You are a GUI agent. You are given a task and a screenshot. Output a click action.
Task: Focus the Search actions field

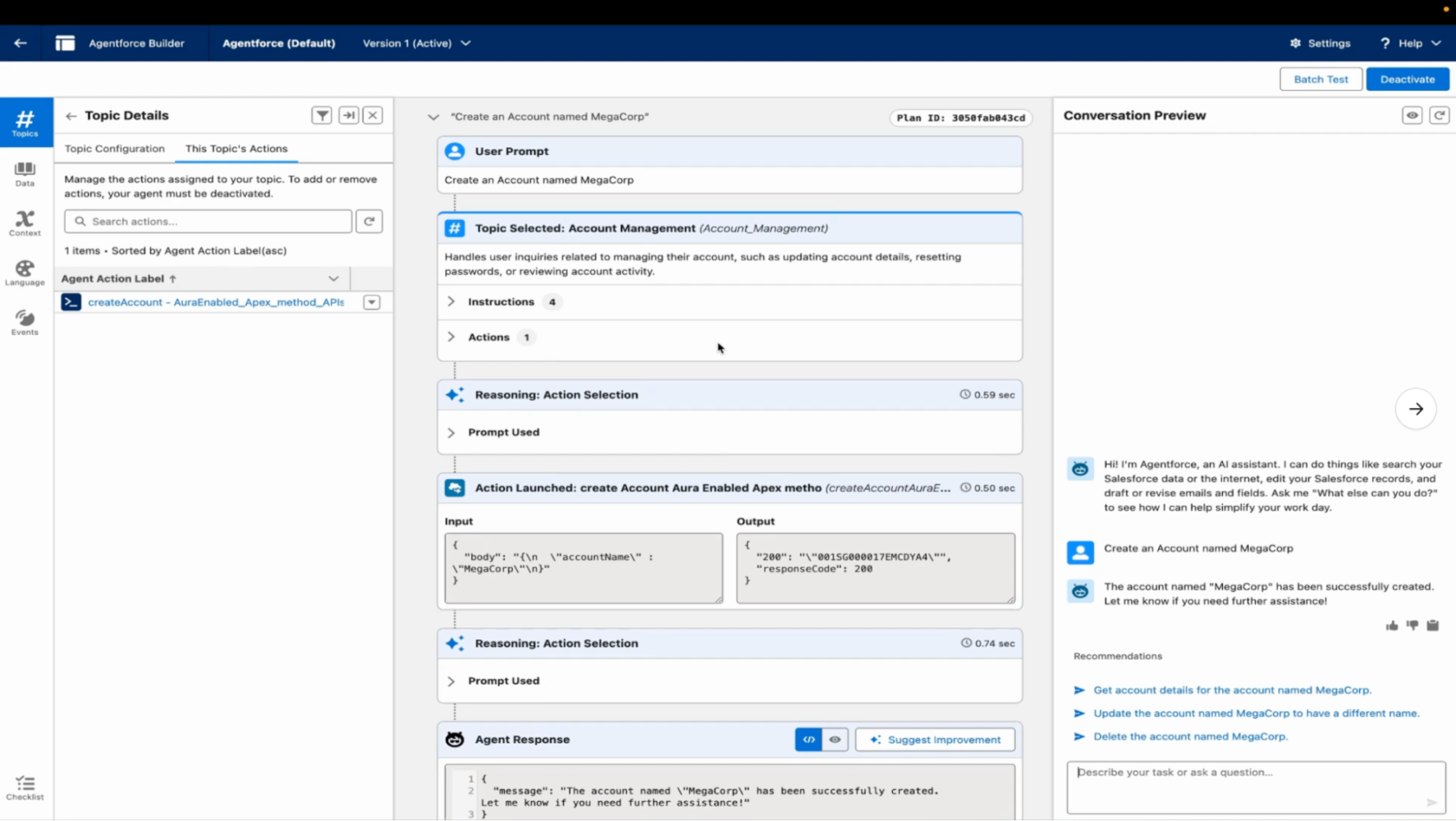208,222
